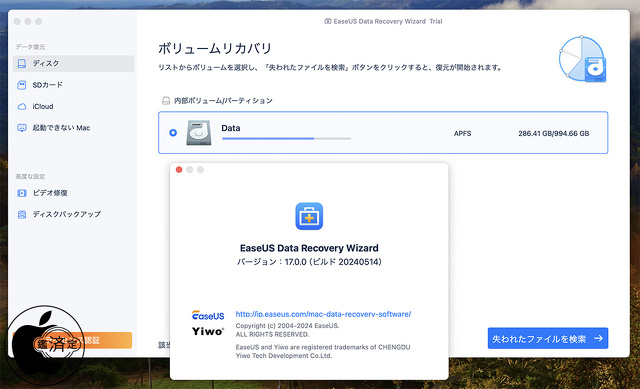
Task: Click the ボリュームリカバリ heading
Action: [x=215, y=49]
